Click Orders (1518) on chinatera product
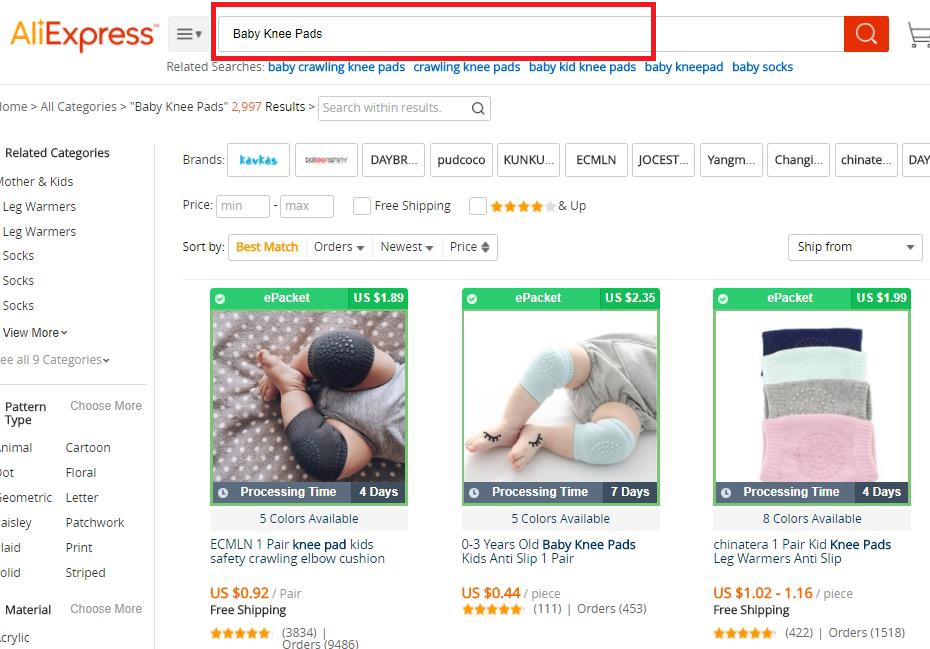This screenshot has height=649, width=930. point(867,633)
